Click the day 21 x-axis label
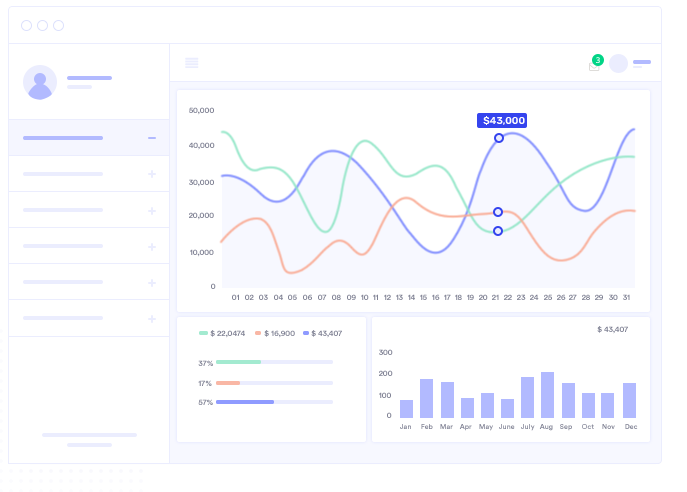 pos(495,297)
